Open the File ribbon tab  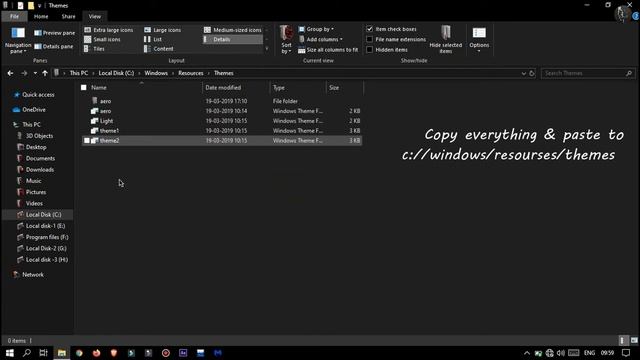point(14,16)
